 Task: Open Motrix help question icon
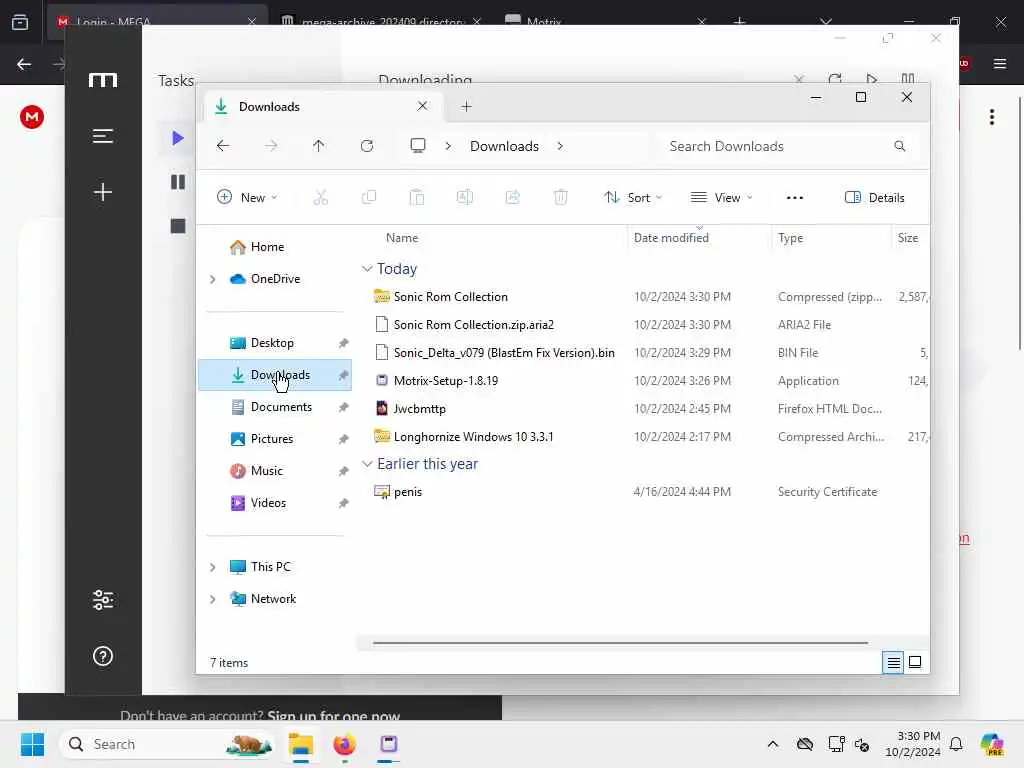pyautogui.click(x=103, y=656)
